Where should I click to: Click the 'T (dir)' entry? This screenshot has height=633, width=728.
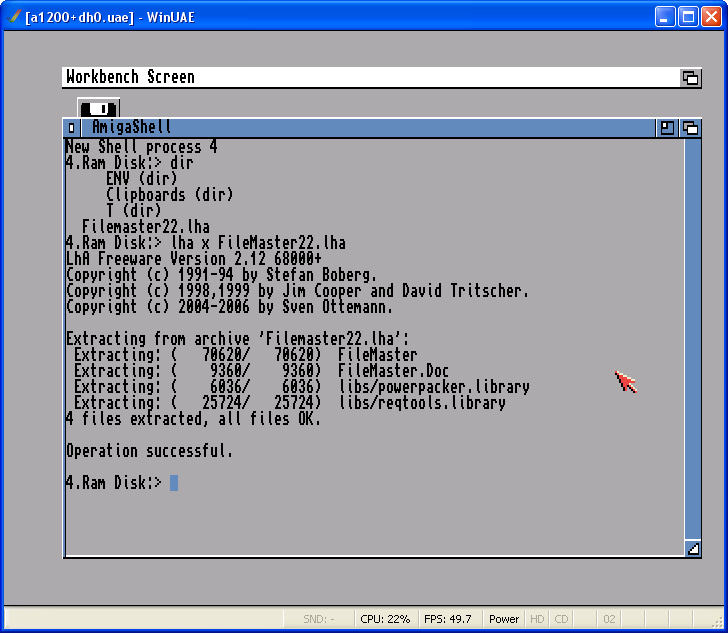tap(134, 210)
